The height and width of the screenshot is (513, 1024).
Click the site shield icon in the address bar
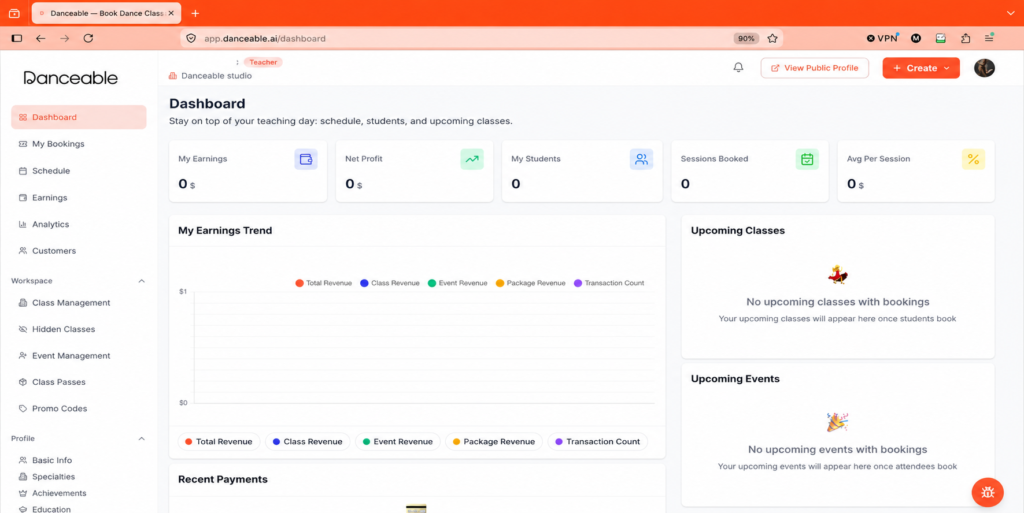tap(191, 39)
